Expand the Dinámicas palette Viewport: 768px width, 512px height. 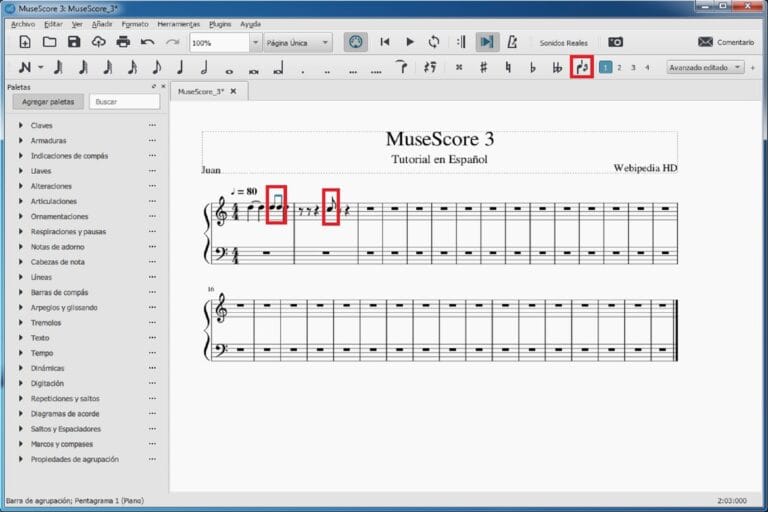tap(21, 368)
